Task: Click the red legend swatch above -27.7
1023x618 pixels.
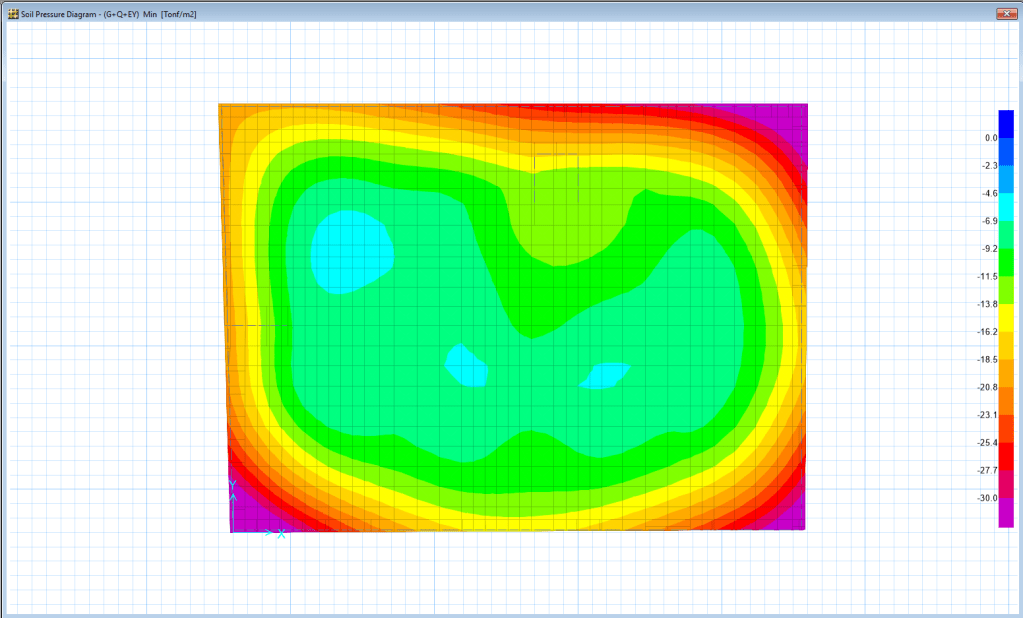Action: [1005, 456]
